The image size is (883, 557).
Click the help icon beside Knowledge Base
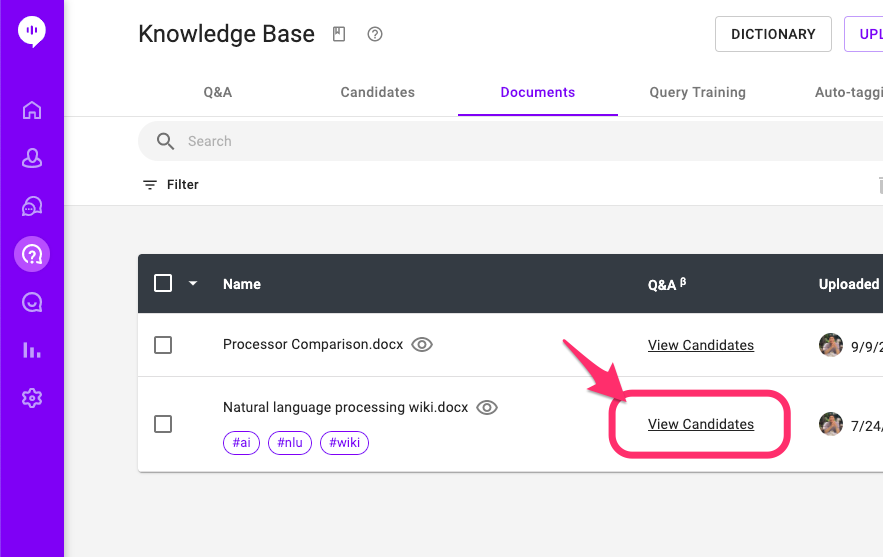[x=375, y=35]
